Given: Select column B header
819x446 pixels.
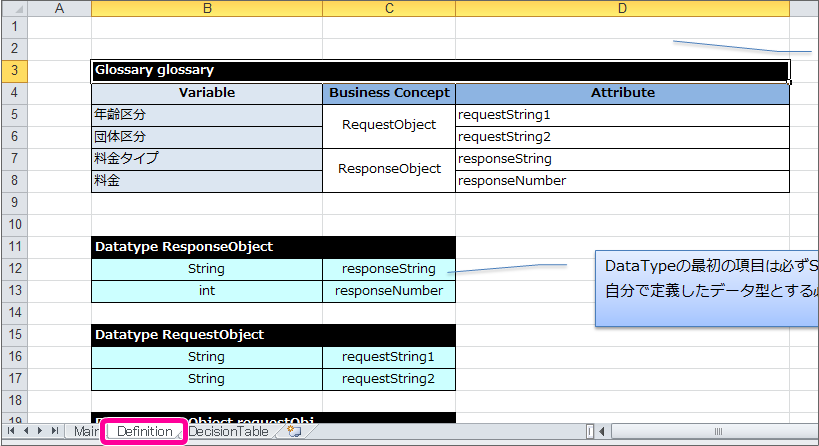Looking at the screenshot, I should click(206, 9).
